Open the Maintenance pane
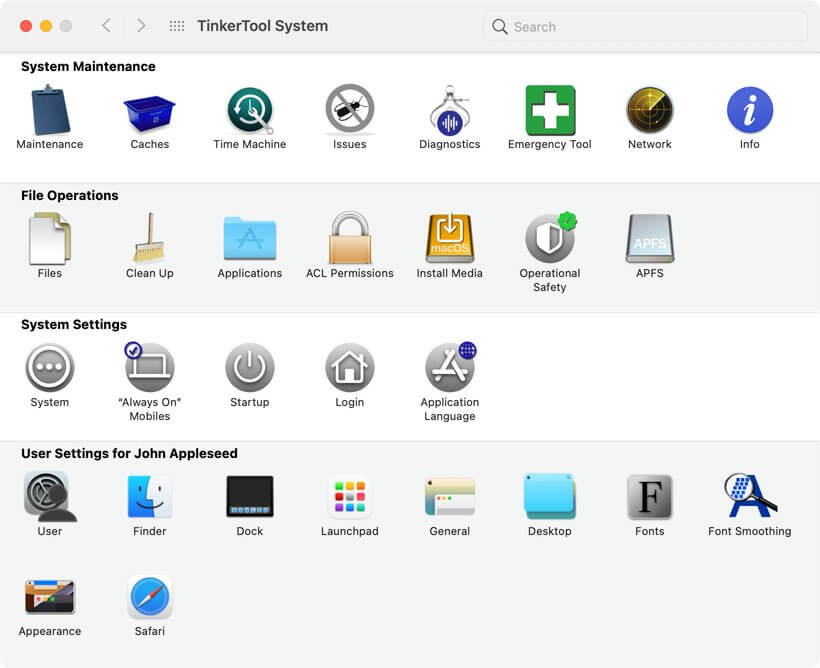The width and height of the screenshot is (820, 668). [x=49, y=112]
